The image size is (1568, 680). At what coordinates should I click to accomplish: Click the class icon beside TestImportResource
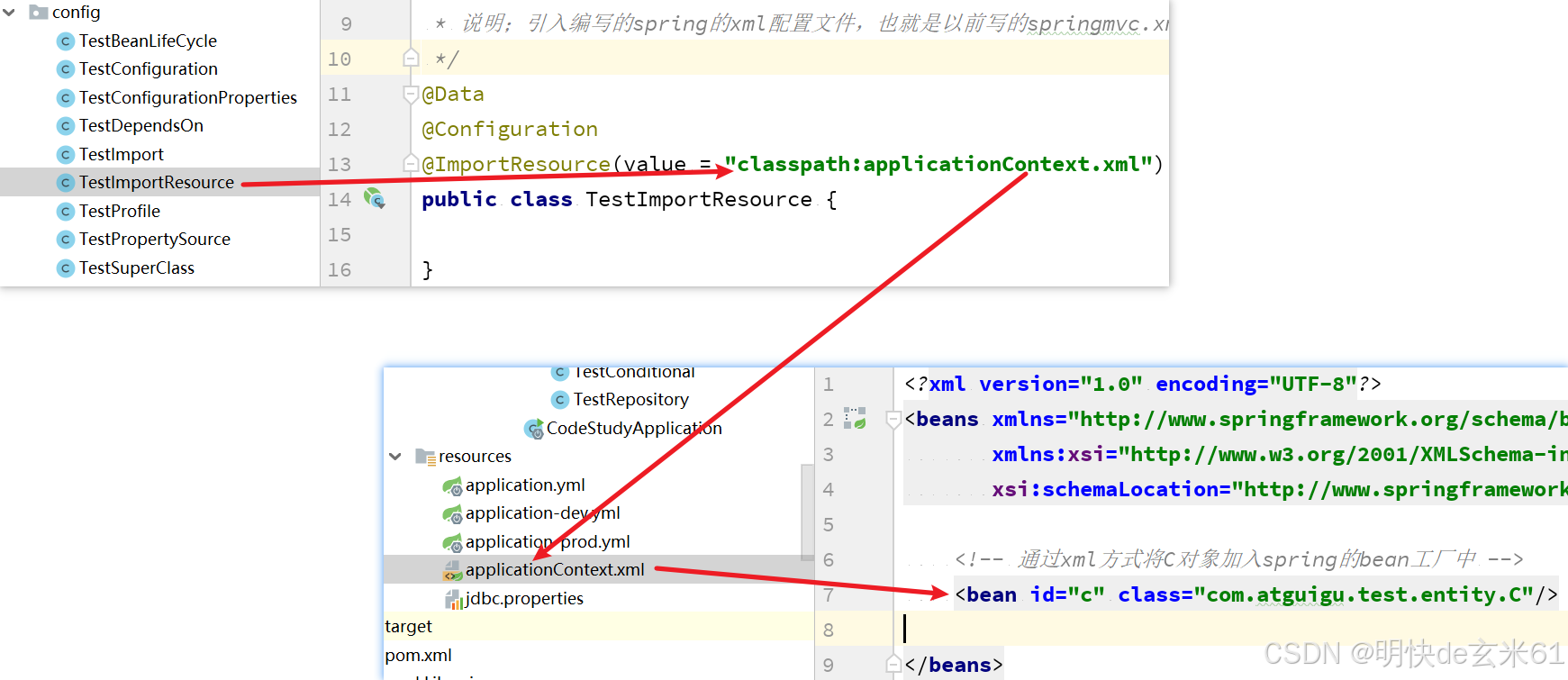(65, 183)
